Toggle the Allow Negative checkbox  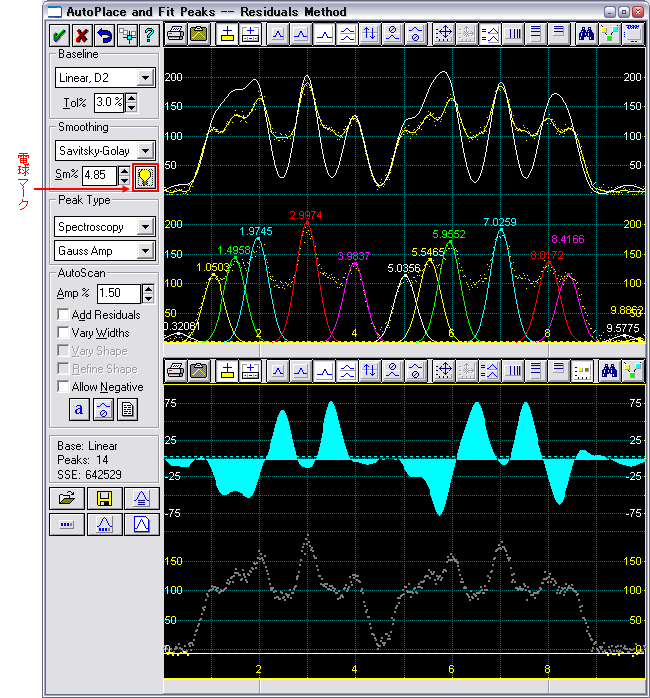64,387
